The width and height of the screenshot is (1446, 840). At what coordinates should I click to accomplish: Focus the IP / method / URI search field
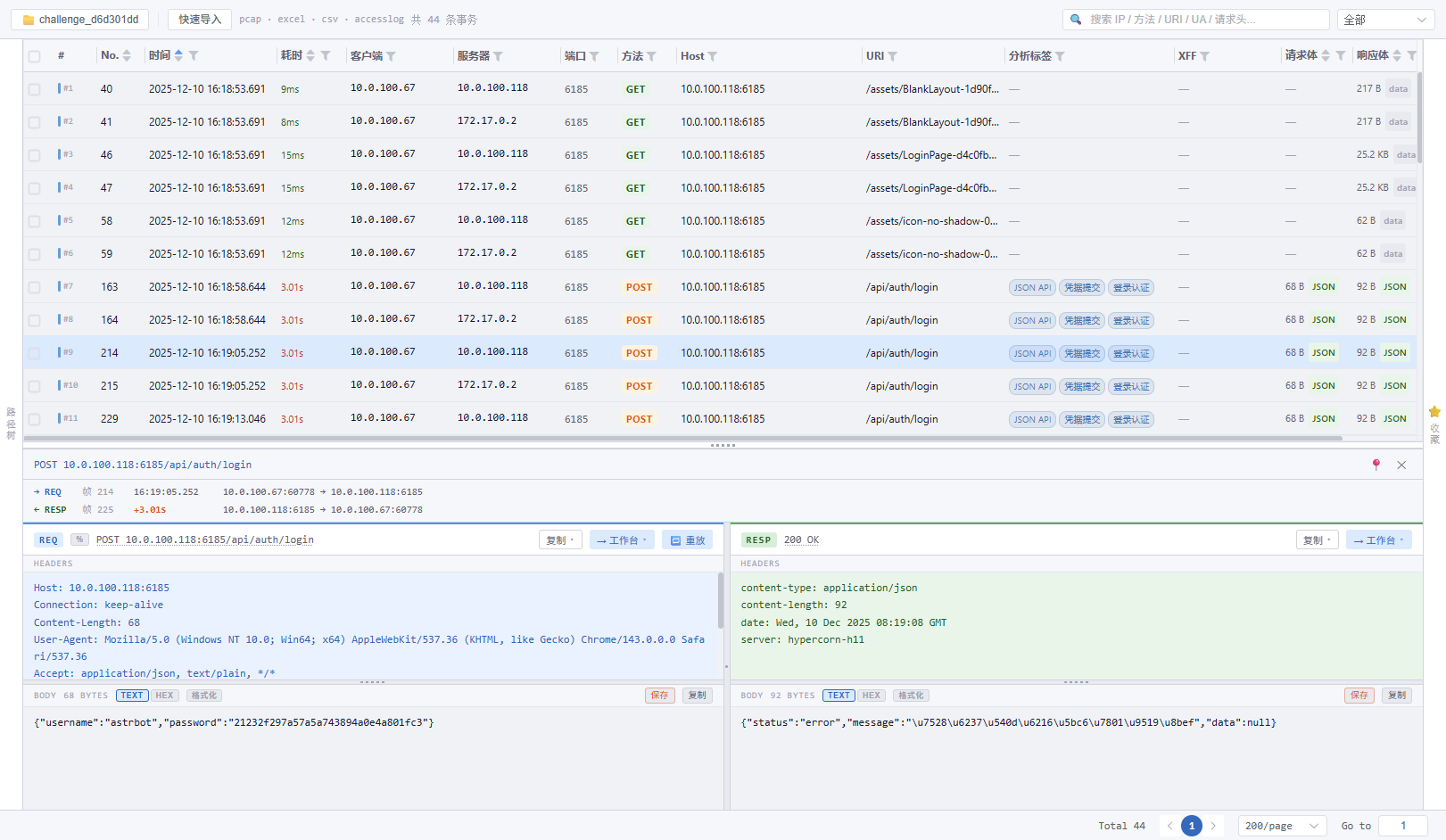(1195, 20)
